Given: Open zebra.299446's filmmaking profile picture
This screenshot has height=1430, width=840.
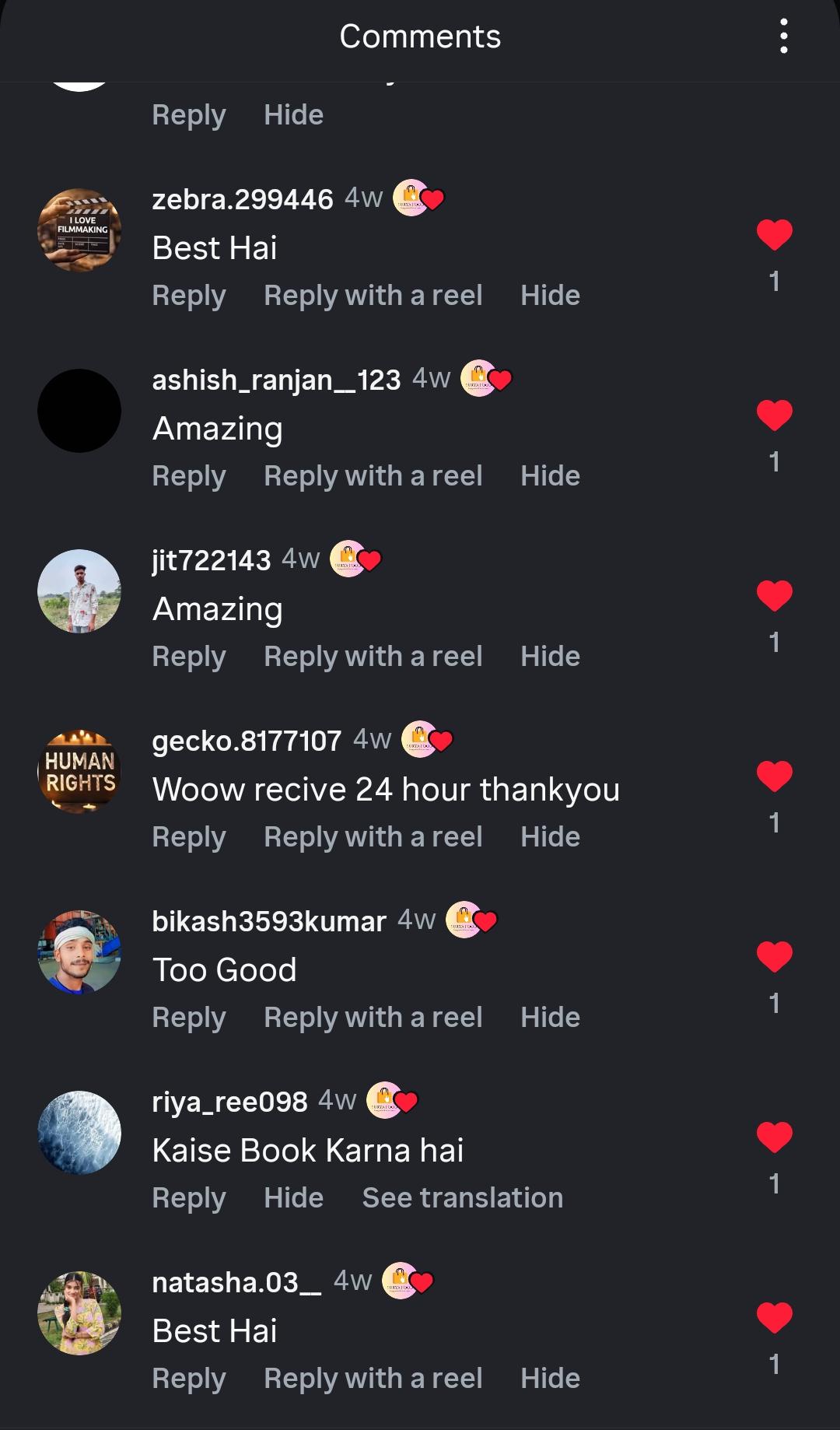Looking at the screenshot, I should tap(79, 230).
